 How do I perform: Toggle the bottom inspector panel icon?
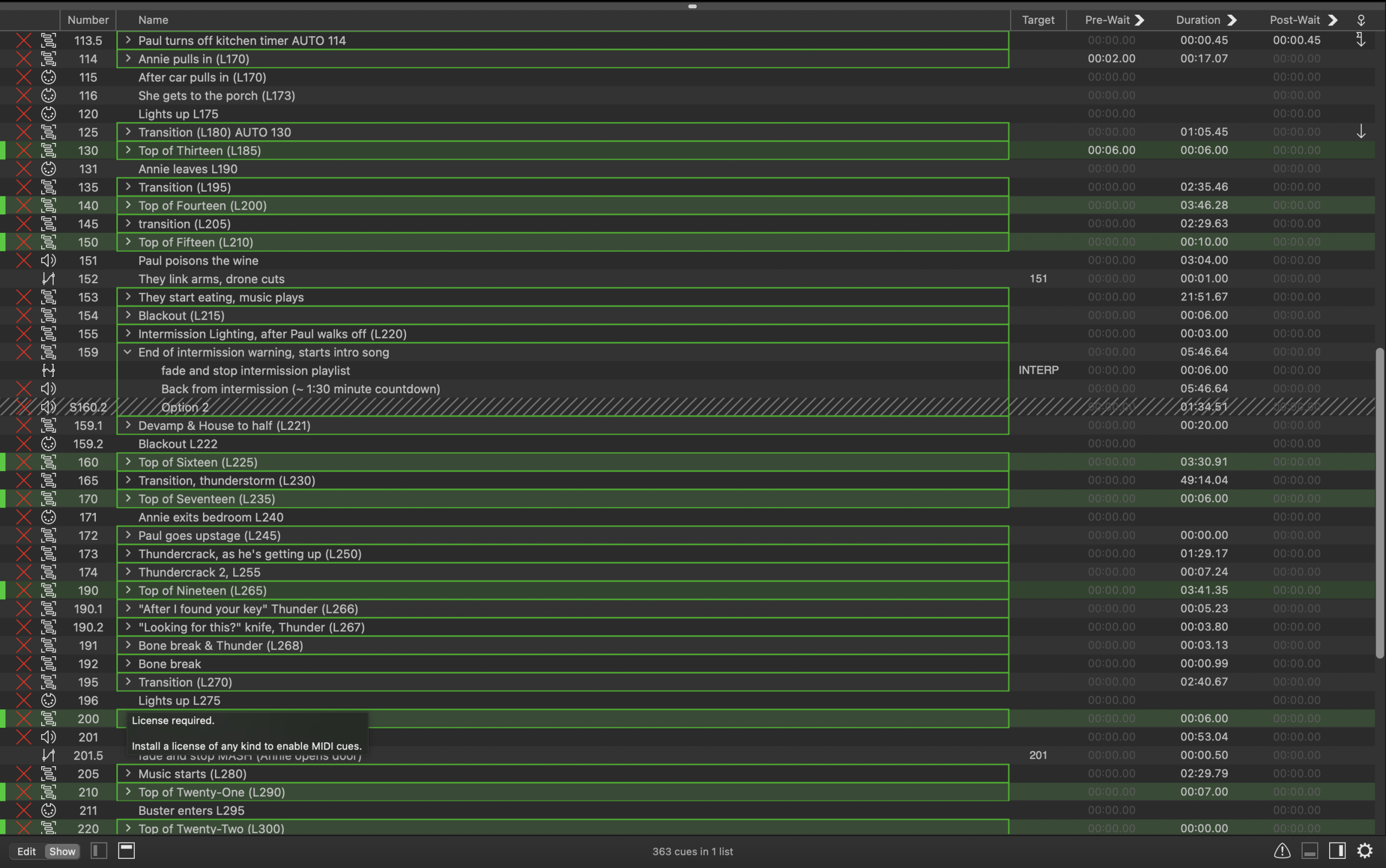point(1309,851)
